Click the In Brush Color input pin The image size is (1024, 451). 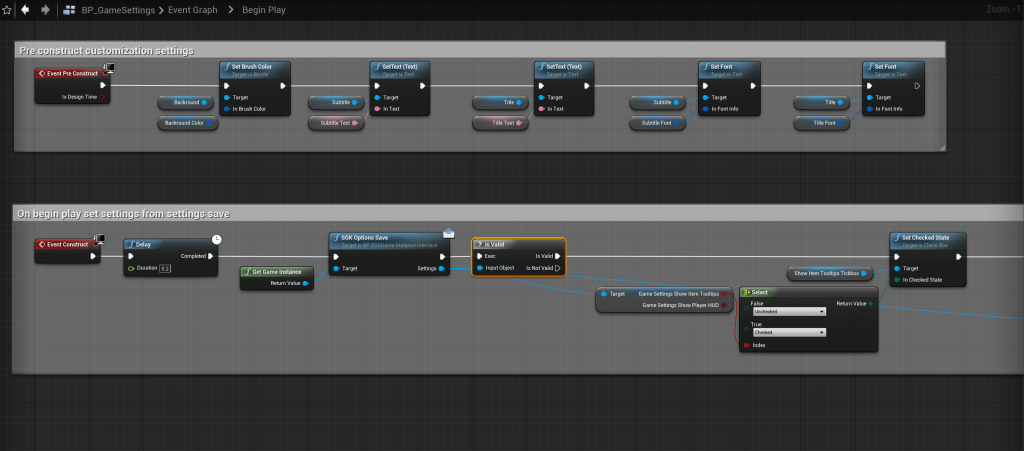point(227,109)
